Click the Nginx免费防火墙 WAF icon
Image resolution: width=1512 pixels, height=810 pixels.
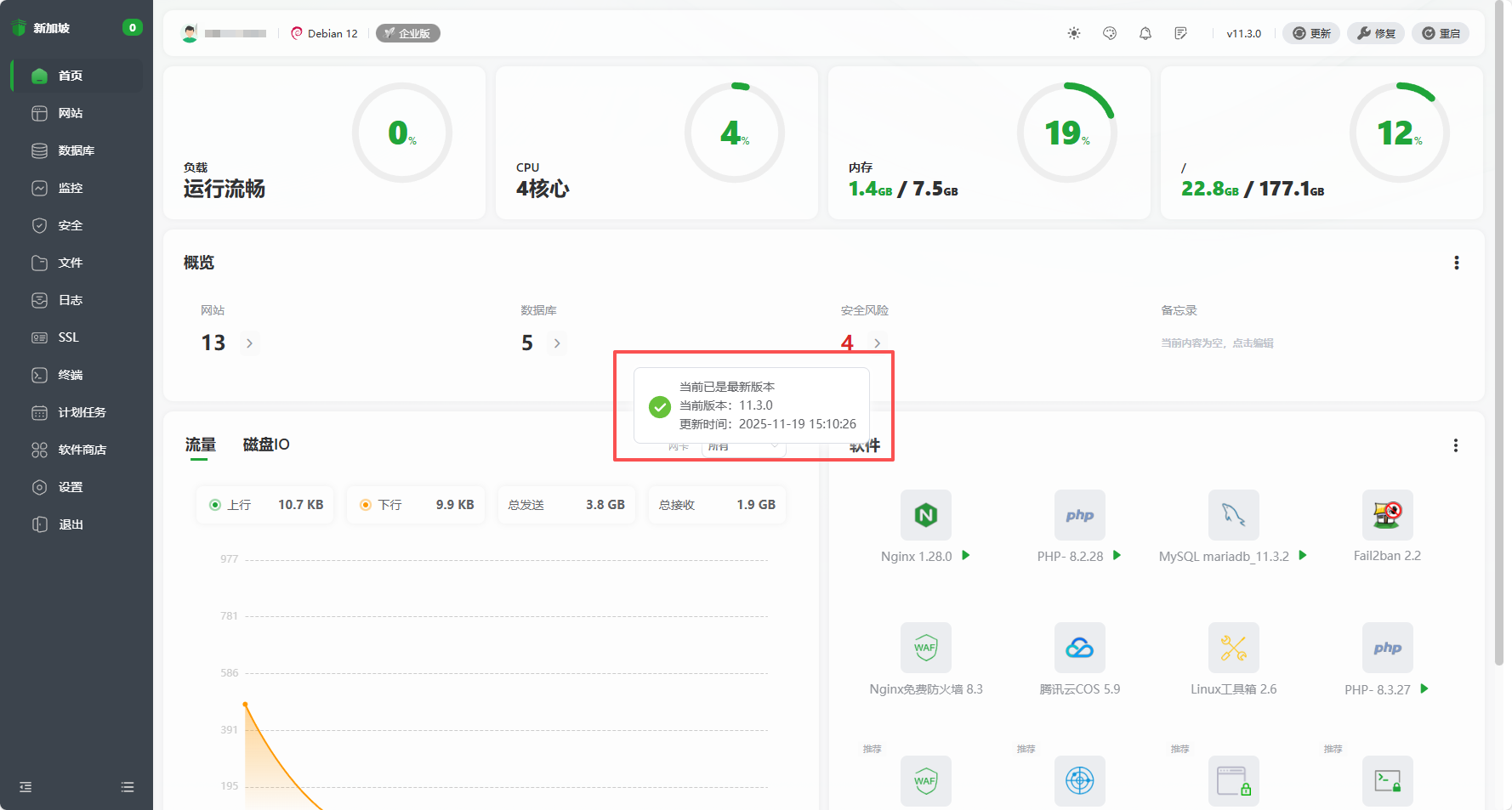pyautogui.click(x=925, y=648)
